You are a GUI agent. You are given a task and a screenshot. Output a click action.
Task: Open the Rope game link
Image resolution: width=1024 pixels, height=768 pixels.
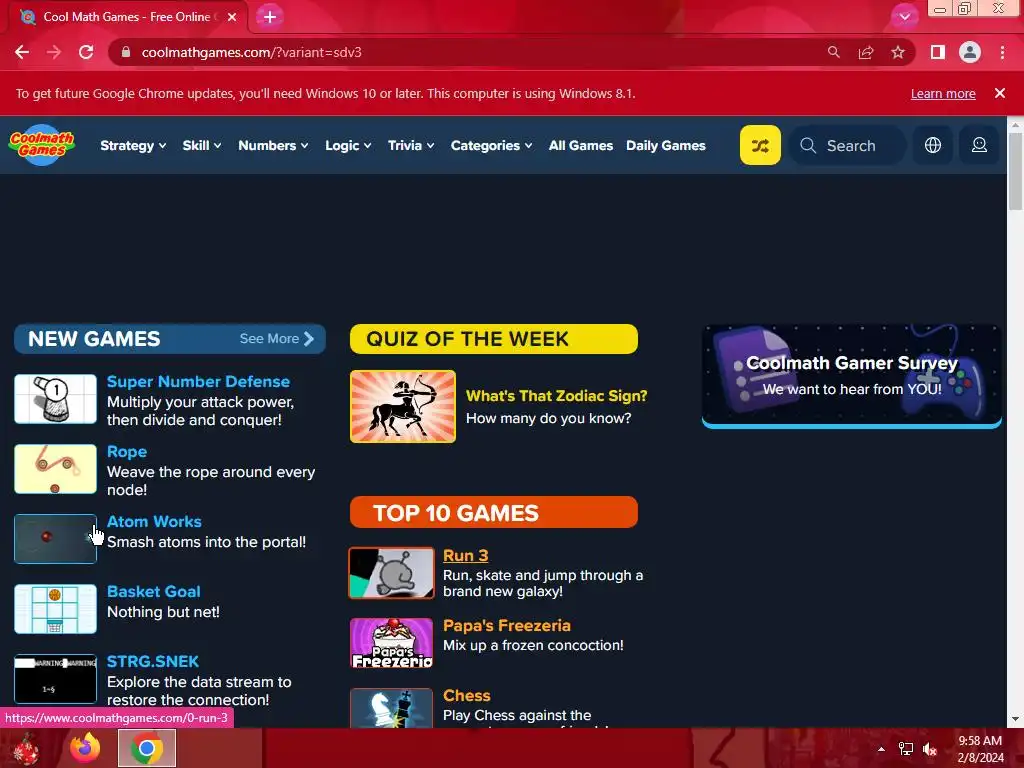pyautogui.click(x=127, y=451)
